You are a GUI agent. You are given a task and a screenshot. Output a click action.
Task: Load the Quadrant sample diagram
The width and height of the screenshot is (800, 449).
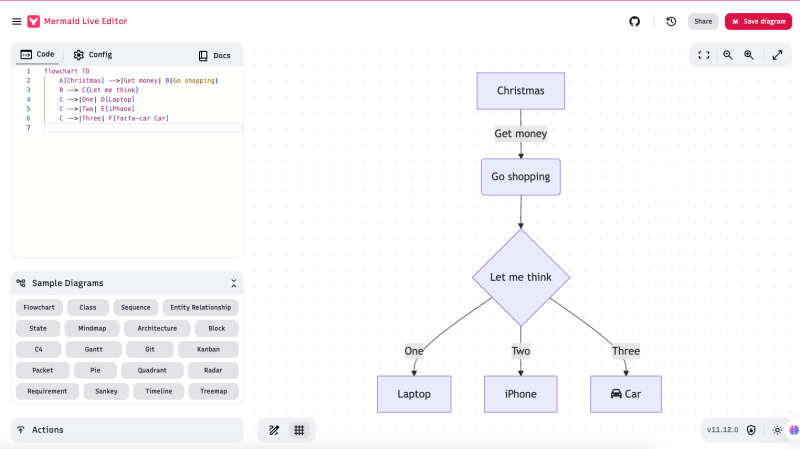(152, 370)
